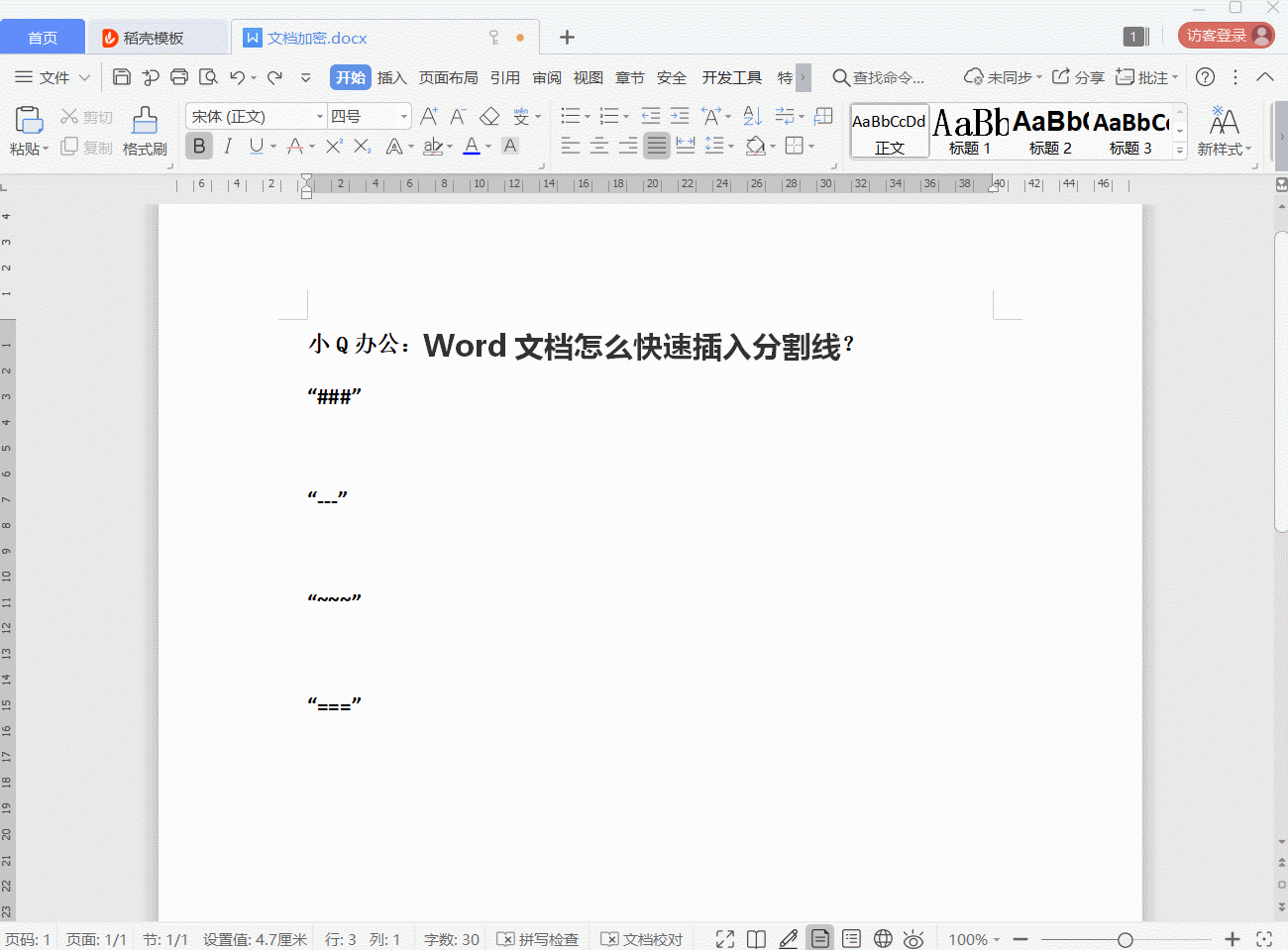
Task: Center align the paragraph
Action: coord(599,147)
